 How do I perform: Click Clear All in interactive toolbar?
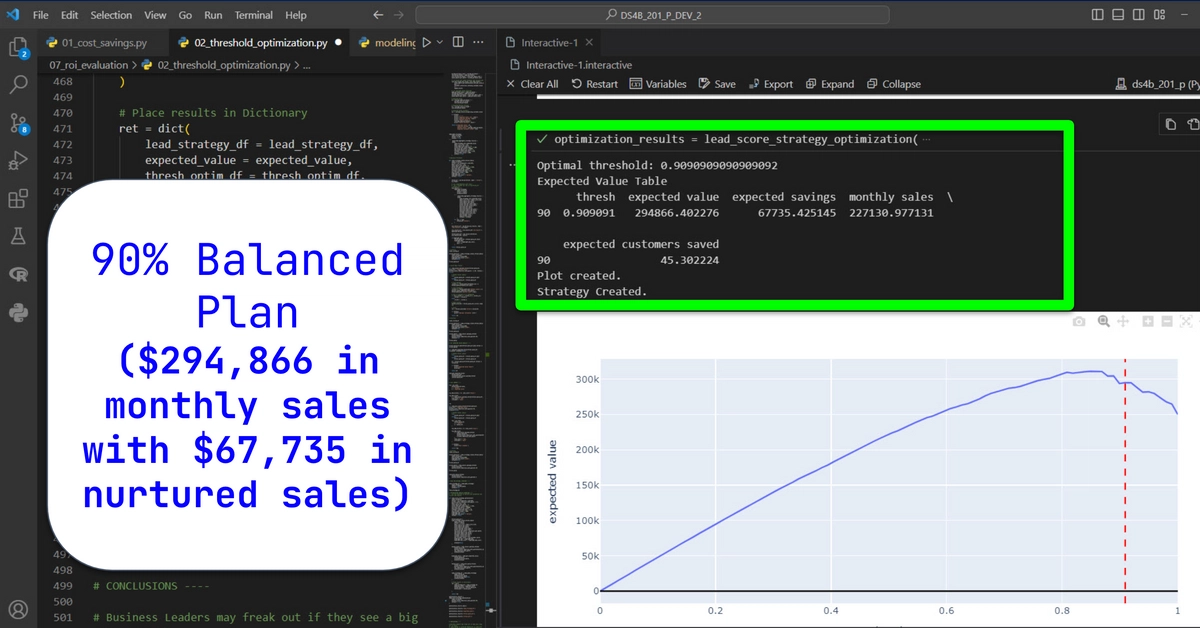532,84
